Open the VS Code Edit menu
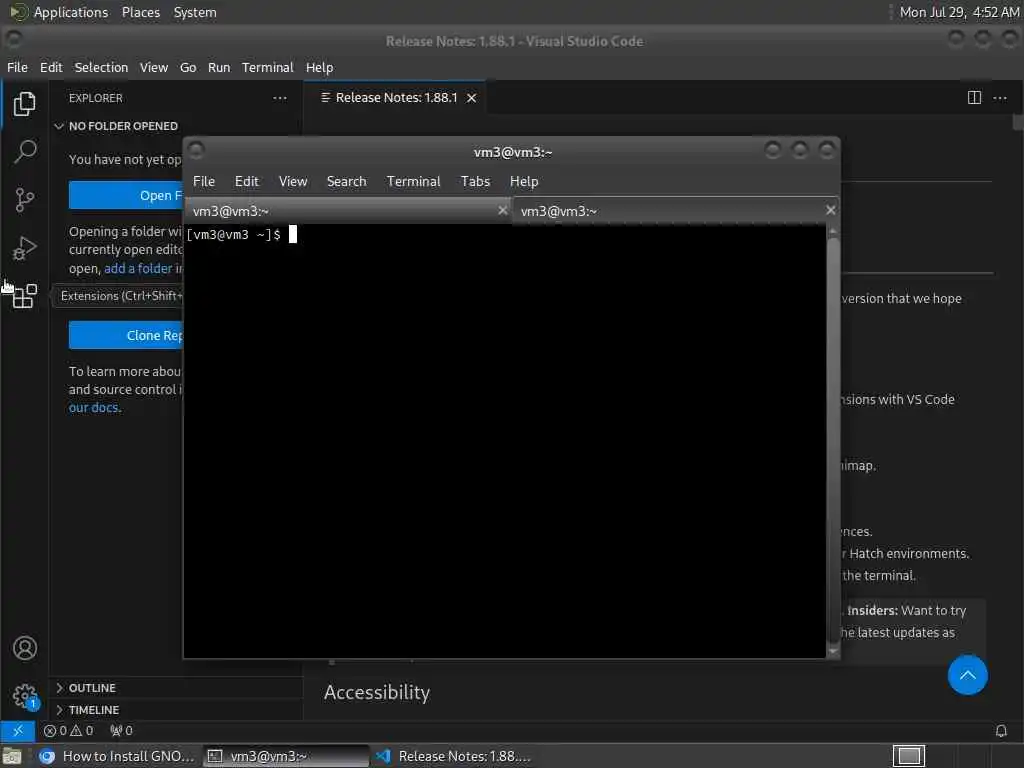 pyautogui.click(x=51, y=67)
